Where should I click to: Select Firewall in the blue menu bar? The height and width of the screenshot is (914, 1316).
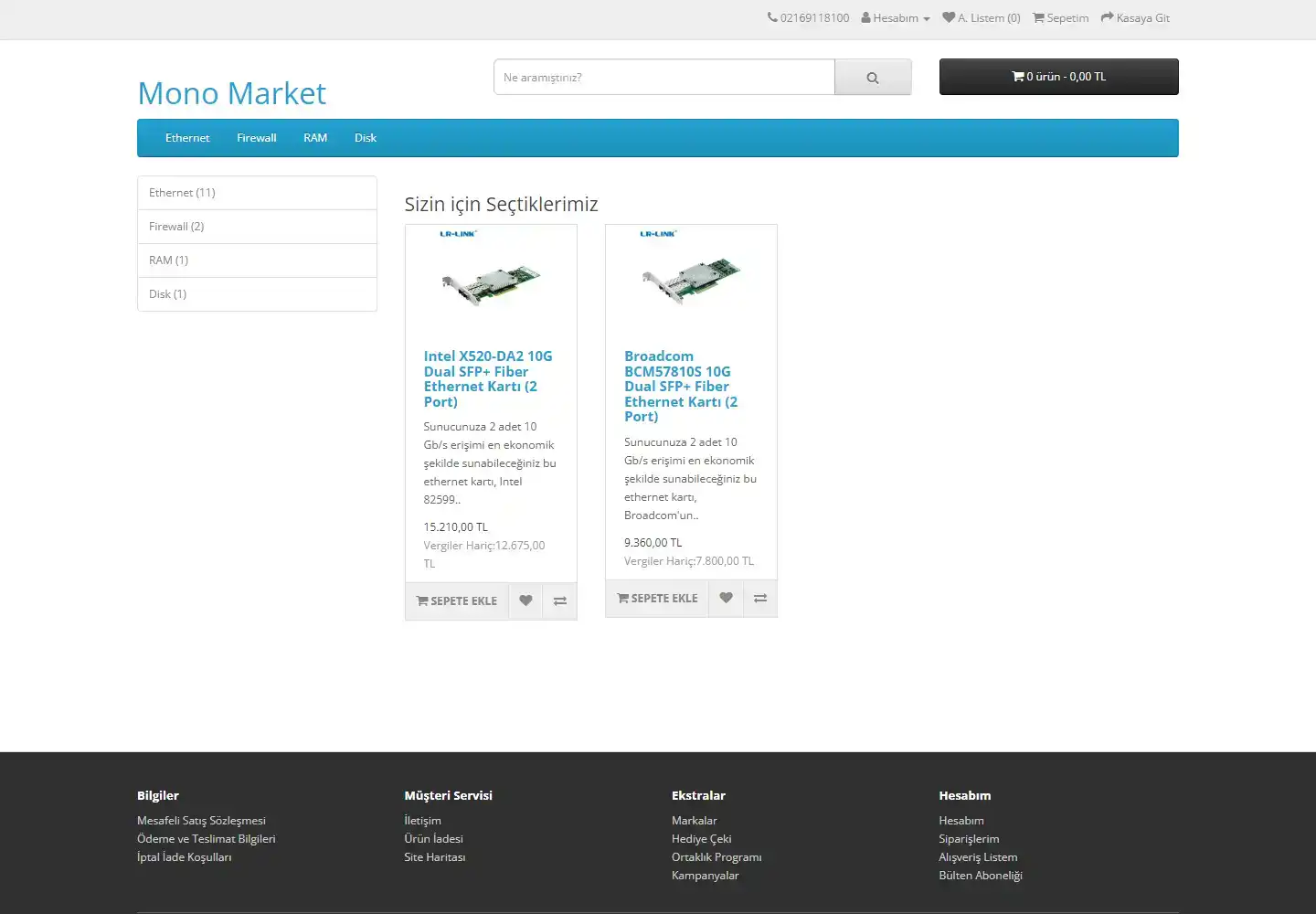257,138
